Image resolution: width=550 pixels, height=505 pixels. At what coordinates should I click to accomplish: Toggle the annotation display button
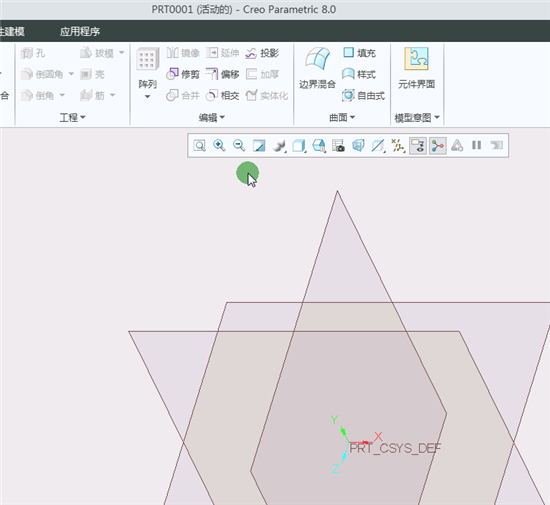[418, 146]
